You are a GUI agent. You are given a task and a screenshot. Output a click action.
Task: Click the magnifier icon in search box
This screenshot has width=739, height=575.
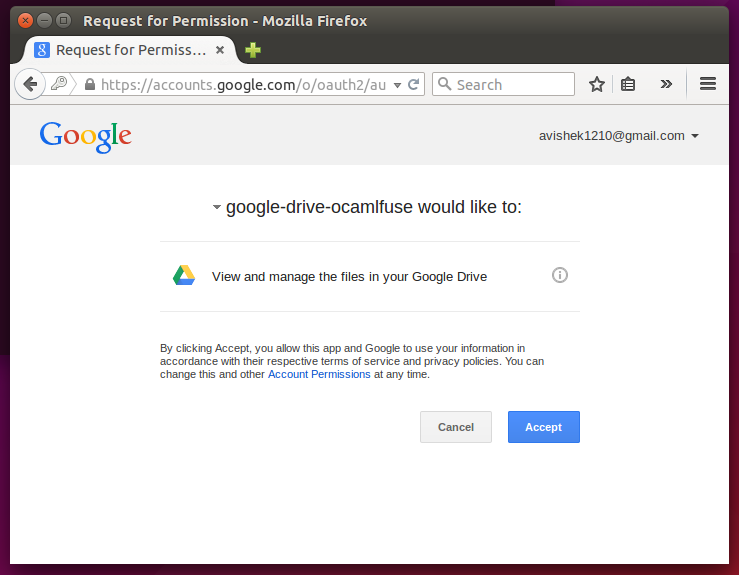(444, 84)
